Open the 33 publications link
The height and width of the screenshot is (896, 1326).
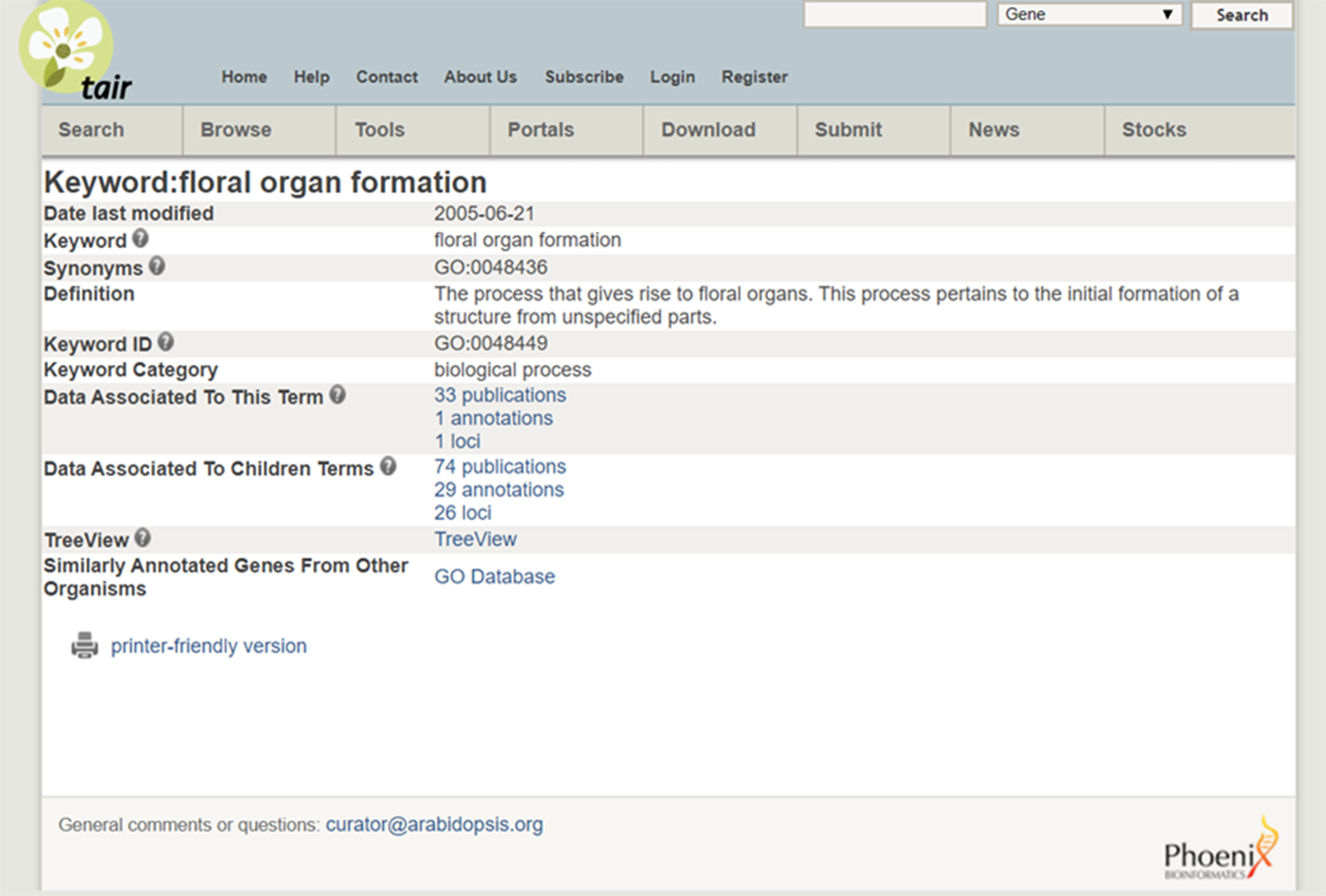pos(500,396)
